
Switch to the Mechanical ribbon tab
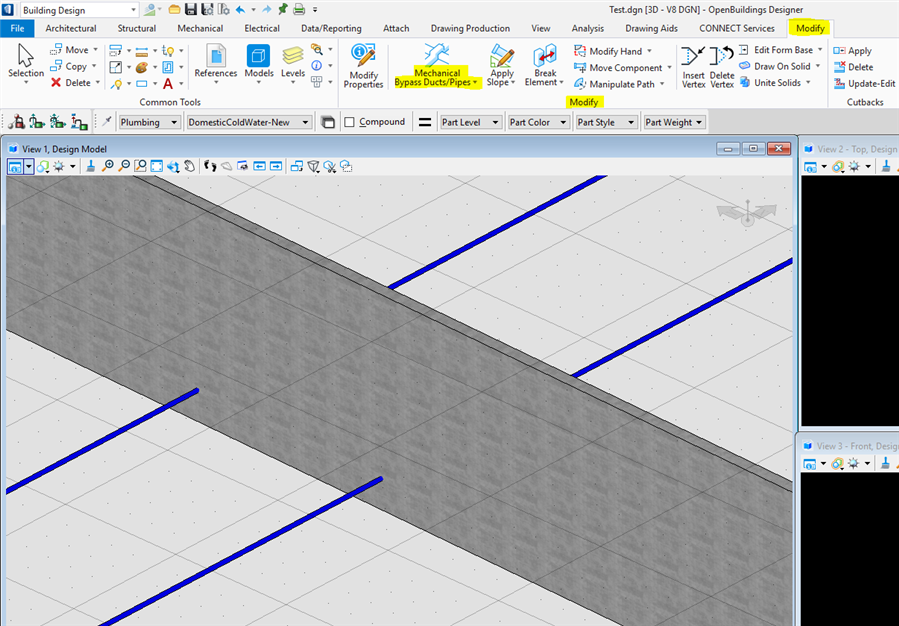200,28
